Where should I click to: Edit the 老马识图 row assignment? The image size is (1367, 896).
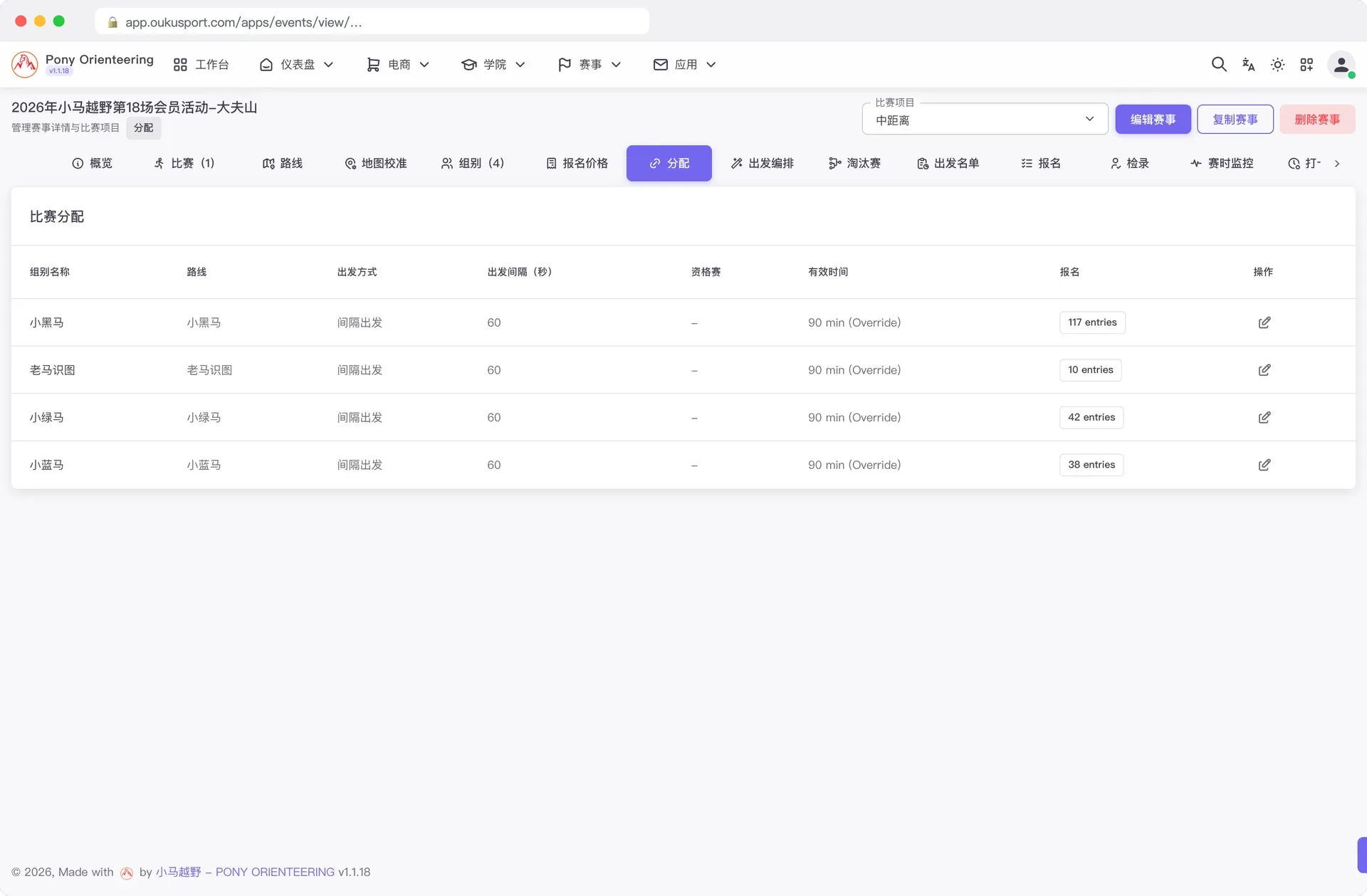click(x=1264, y=370)
